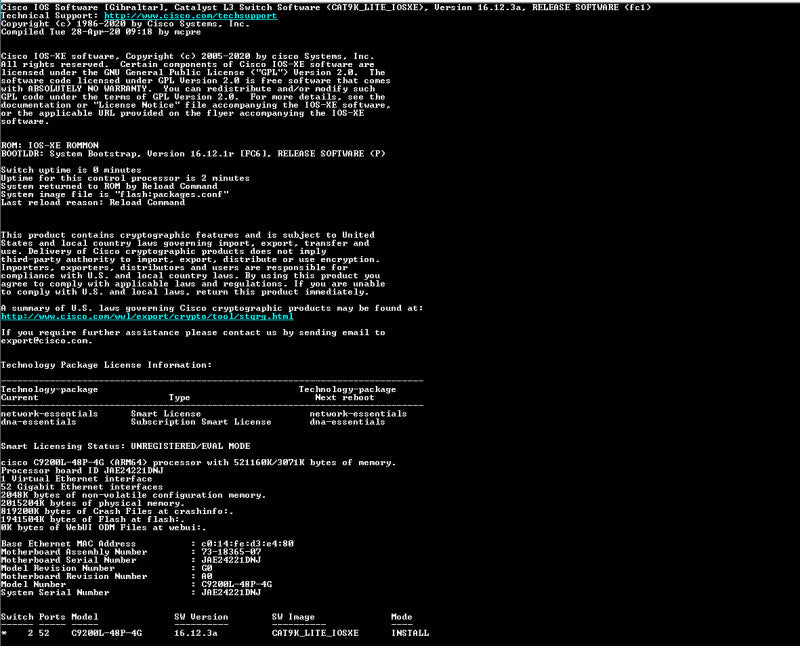Click 'Smart License' type cell
Screen dimensions: 800x646
[x=166, y=414]
